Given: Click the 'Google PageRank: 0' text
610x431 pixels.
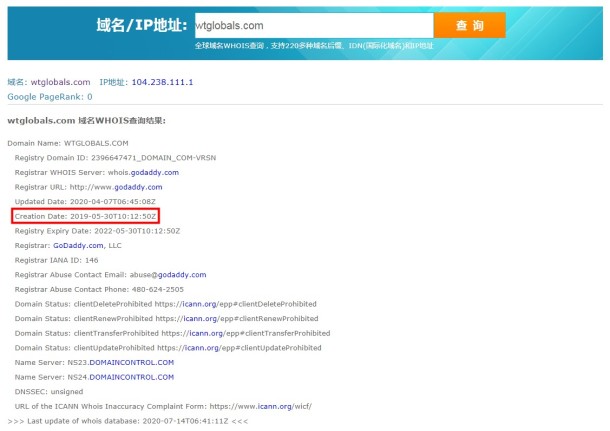Looking at the screenshot, I should (x=50, y=97).
